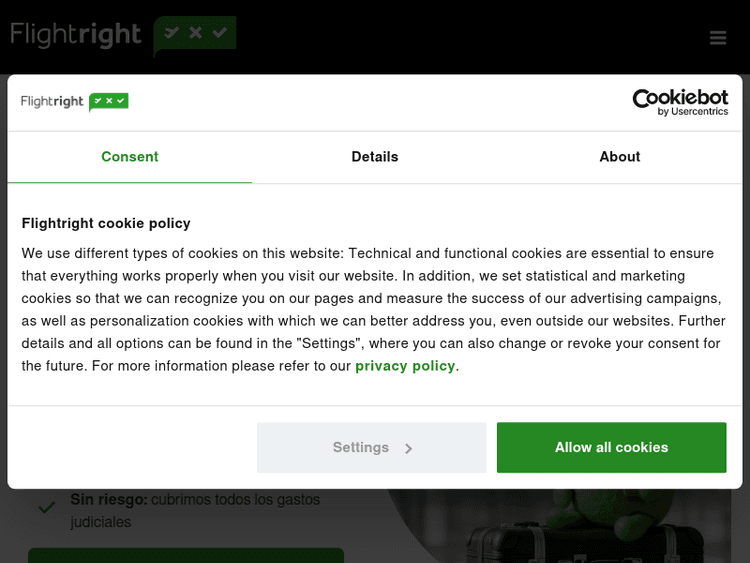Click the cookie policy description paragraph
Screen dimensions: 750x563
(371, 309)
